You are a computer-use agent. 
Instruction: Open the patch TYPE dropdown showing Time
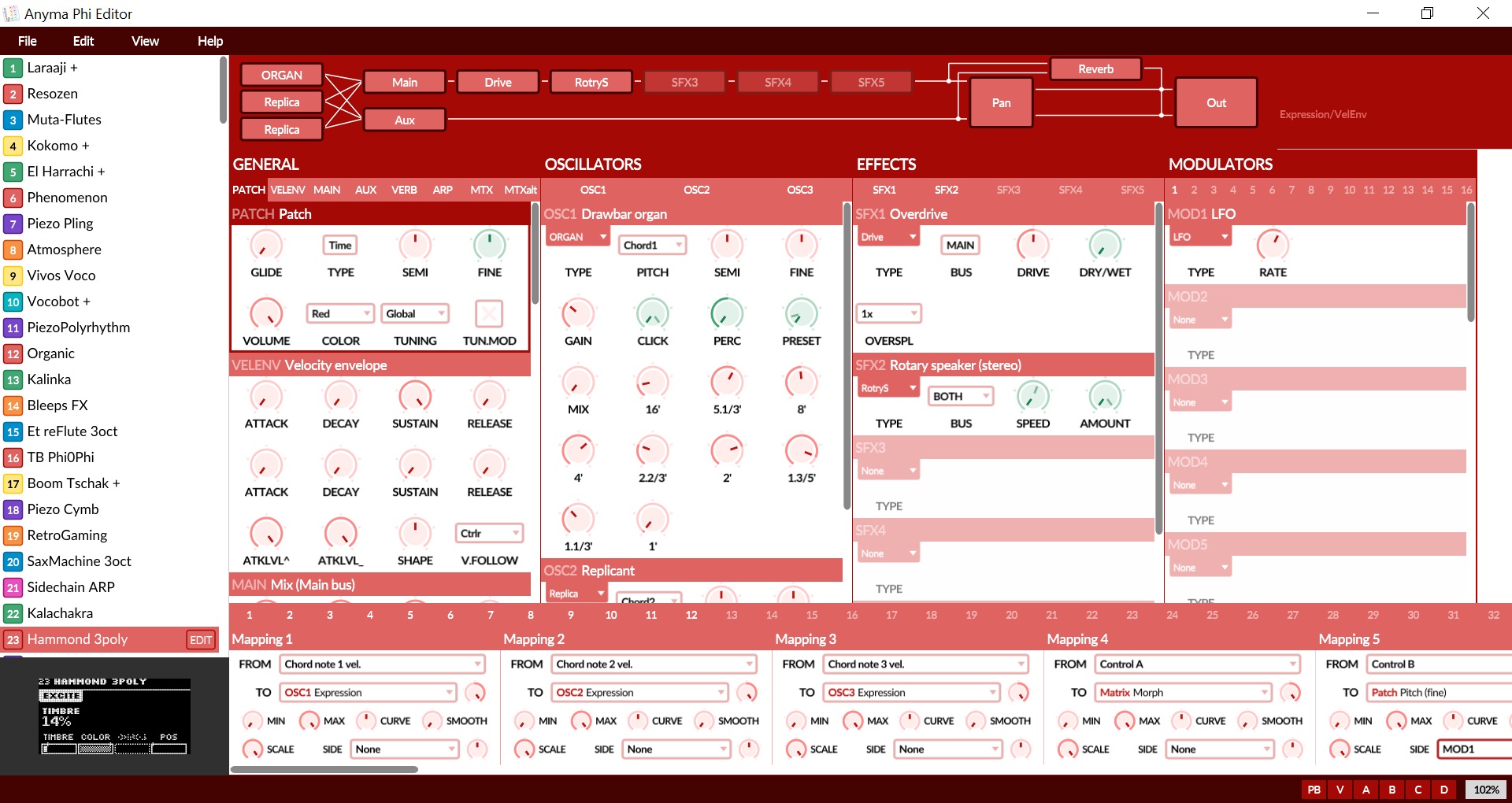[x=340, y=246]
